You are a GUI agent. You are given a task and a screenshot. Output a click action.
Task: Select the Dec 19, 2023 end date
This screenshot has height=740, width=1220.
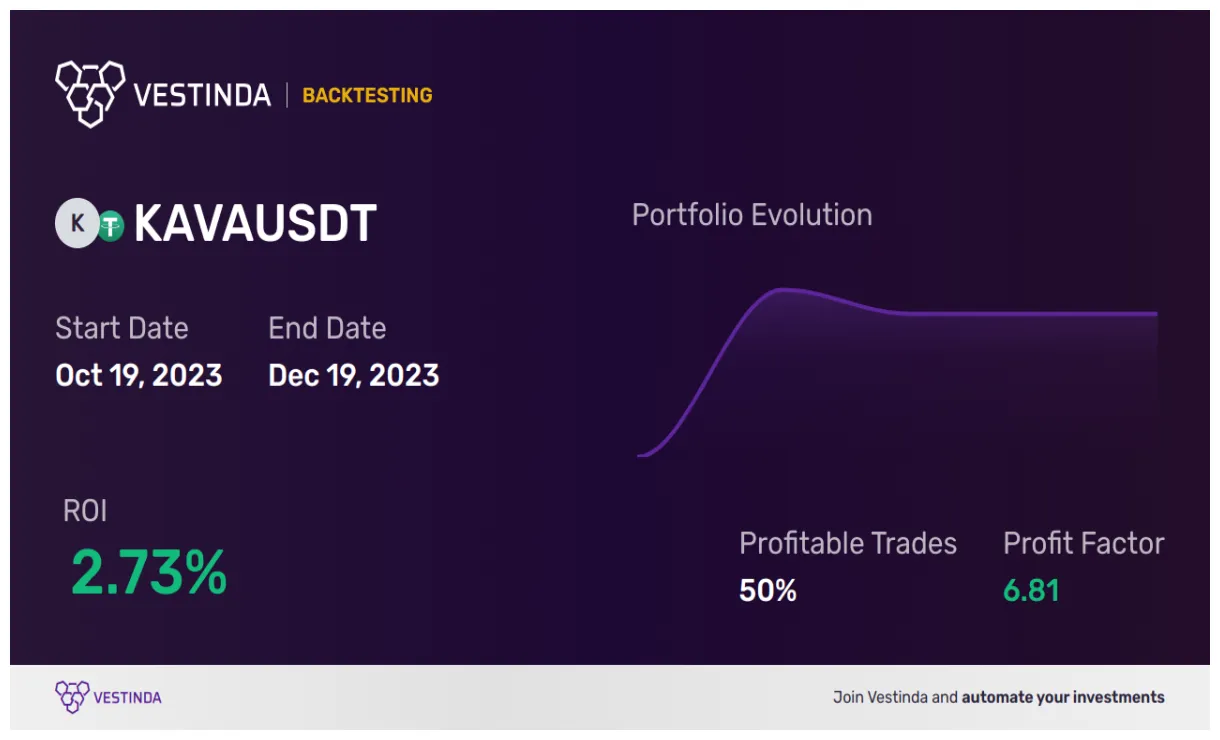pyautogui.click(x=354, y=375)
